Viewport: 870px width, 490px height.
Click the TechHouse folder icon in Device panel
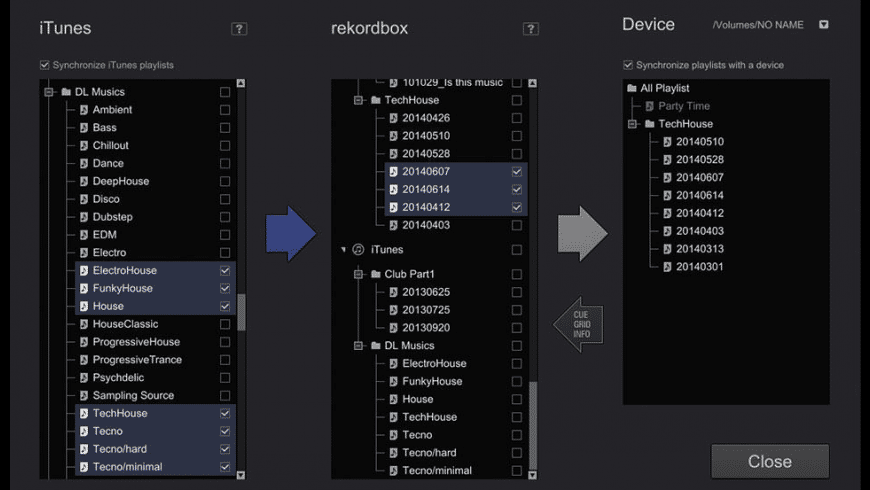coord(650,124)
